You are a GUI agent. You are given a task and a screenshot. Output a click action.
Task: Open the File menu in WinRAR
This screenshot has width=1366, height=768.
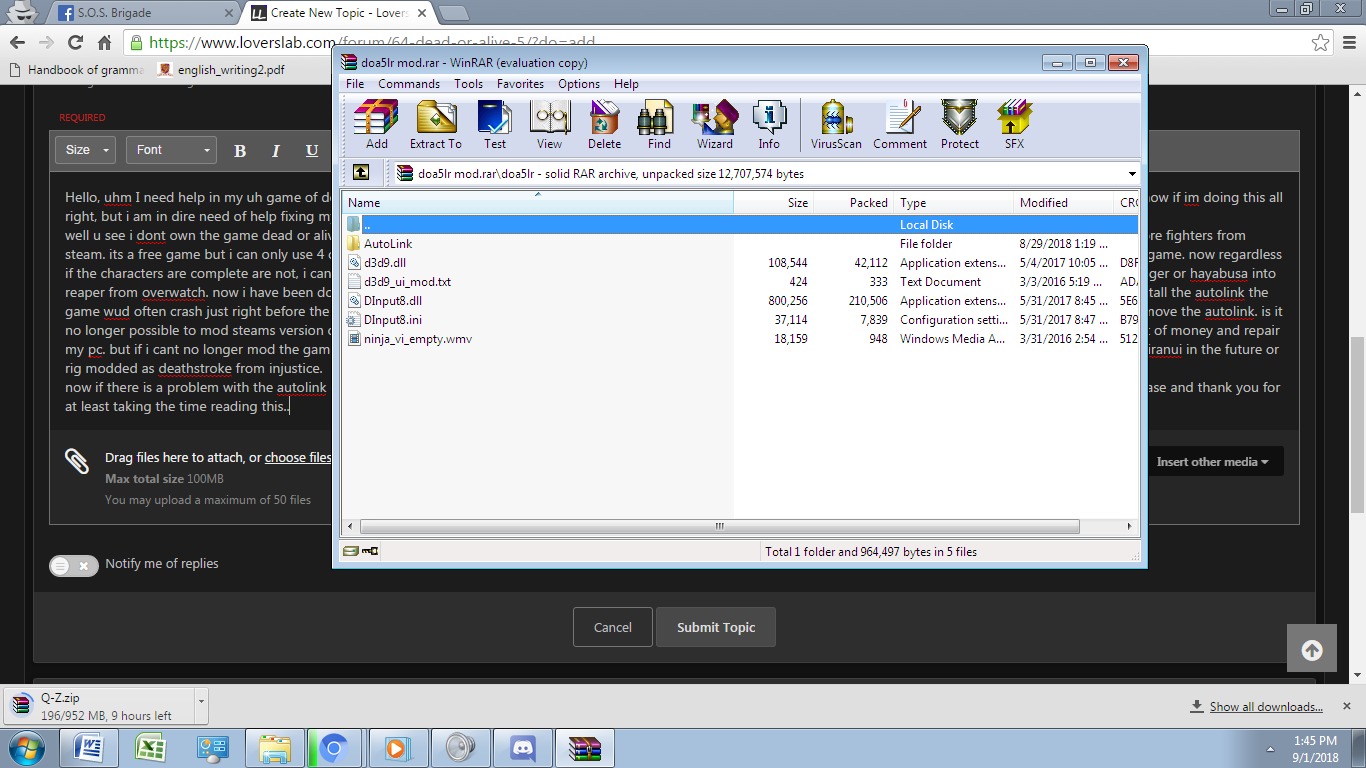point(355,84)
